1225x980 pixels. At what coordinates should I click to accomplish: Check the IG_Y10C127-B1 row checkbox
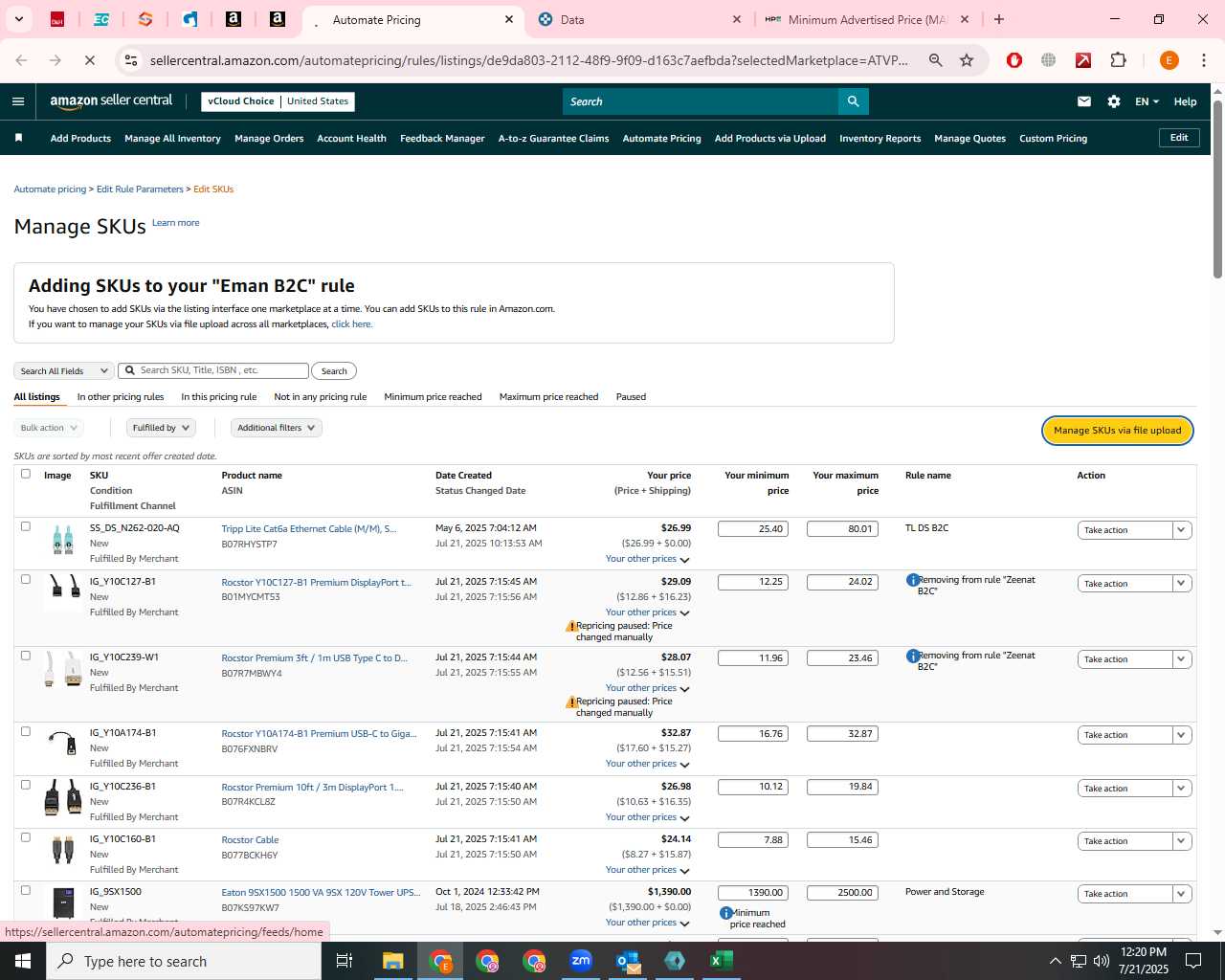point(26,580)
